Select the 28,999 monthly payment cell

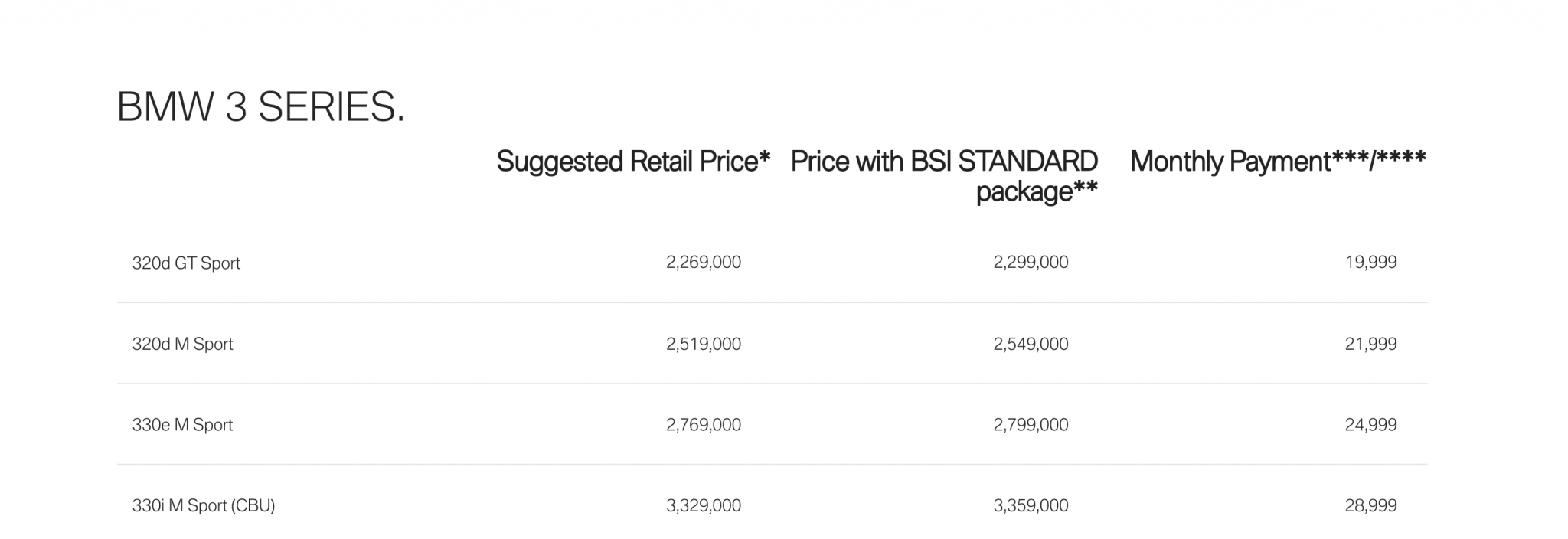(1370, 506)
